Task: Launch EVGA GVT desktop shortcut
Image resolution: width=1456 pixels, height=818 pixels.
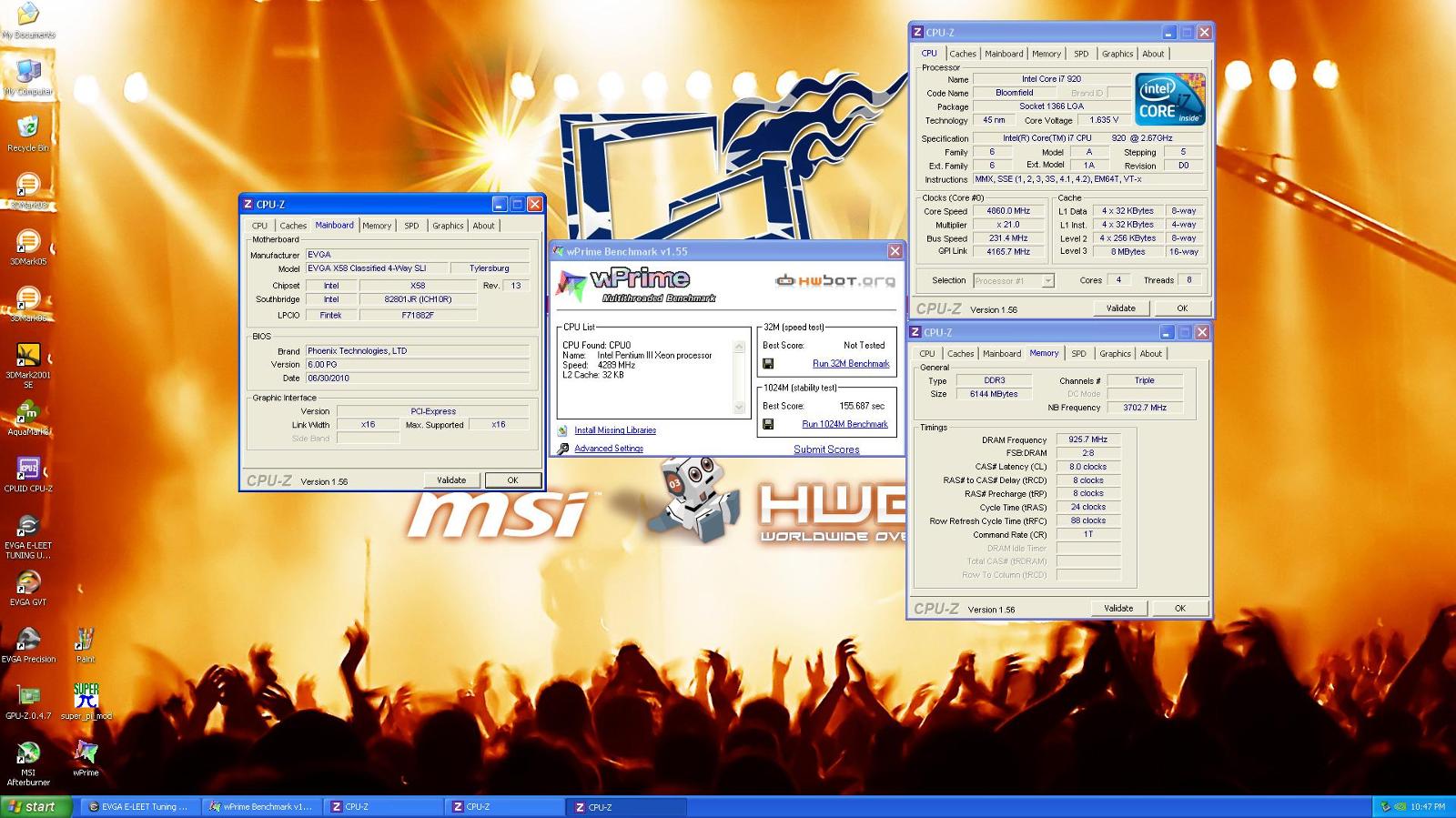Action: click(28, 587)
